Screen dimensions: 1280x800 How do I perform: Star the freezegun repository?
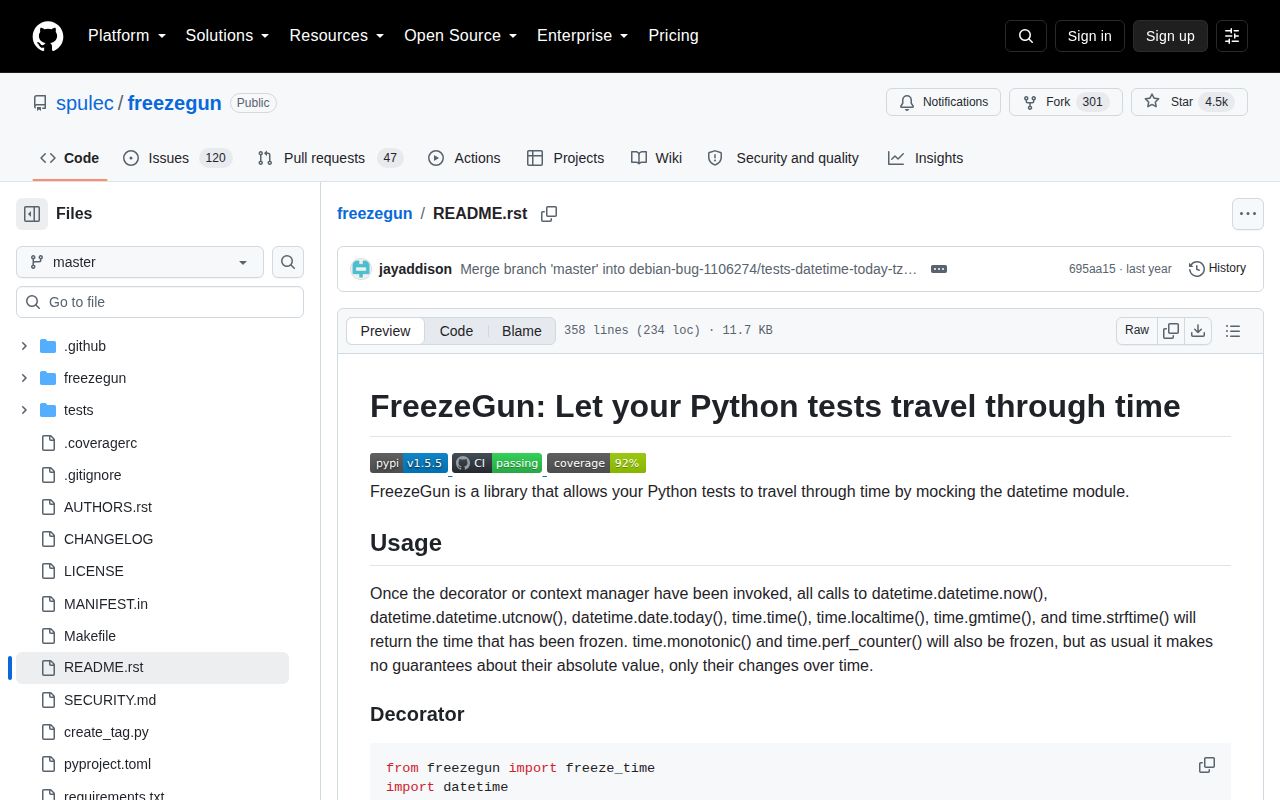click(x=1189, y=102)
